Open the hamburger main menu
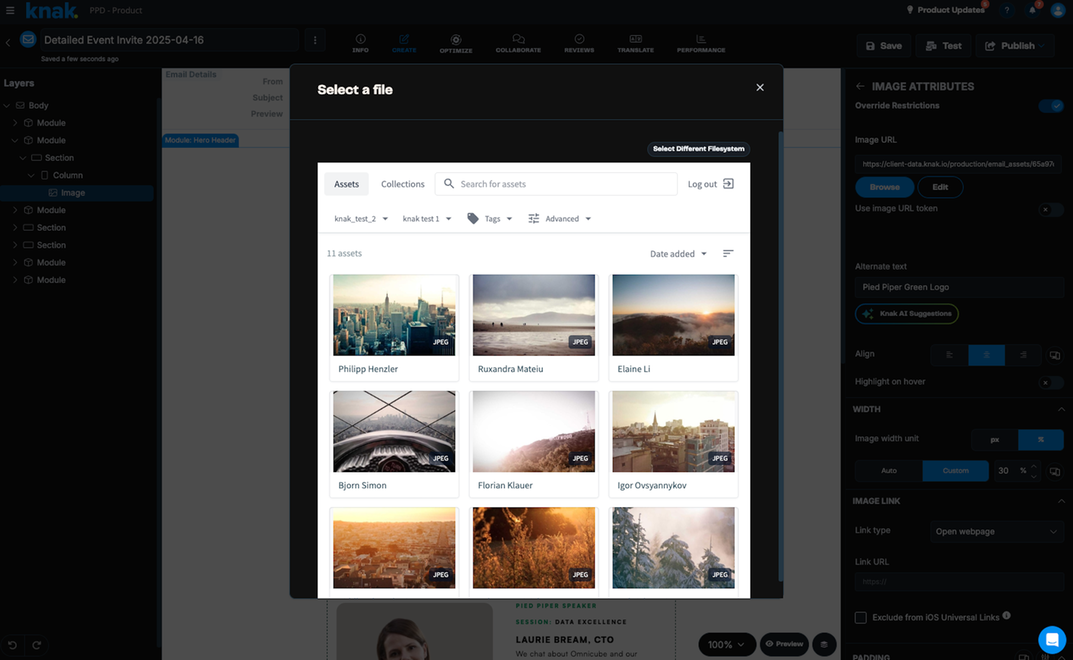 tap(10, 10)
